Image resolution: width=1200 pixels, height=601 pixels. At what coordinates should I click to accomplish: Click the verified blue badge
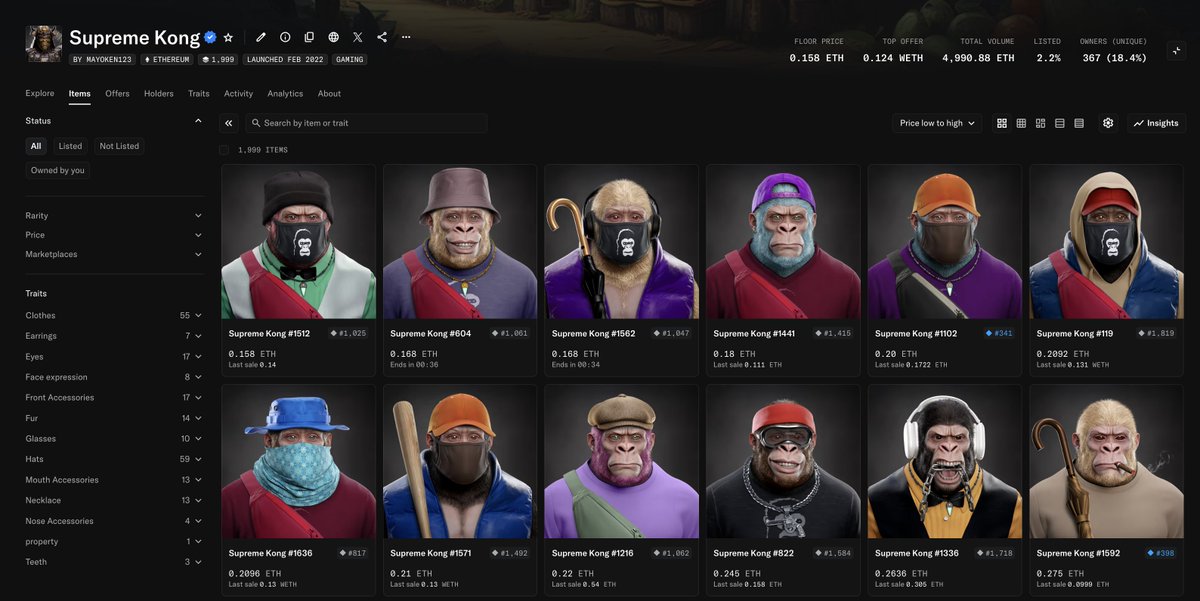(x=210, y=37)
